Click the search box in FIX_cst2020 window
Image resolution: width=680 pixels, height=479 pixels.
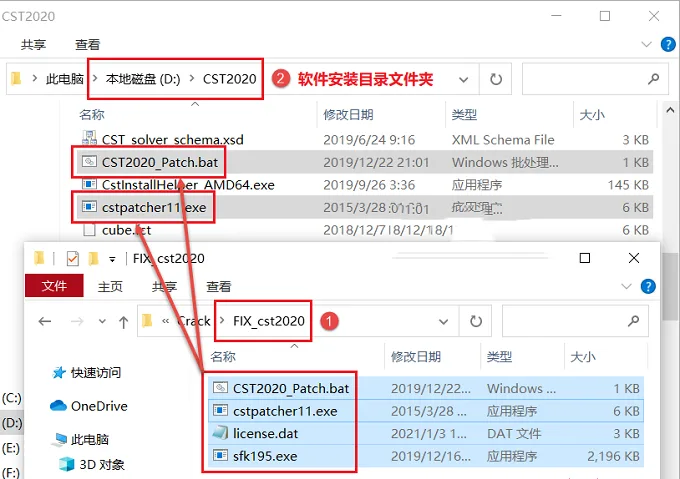[575, 321]
